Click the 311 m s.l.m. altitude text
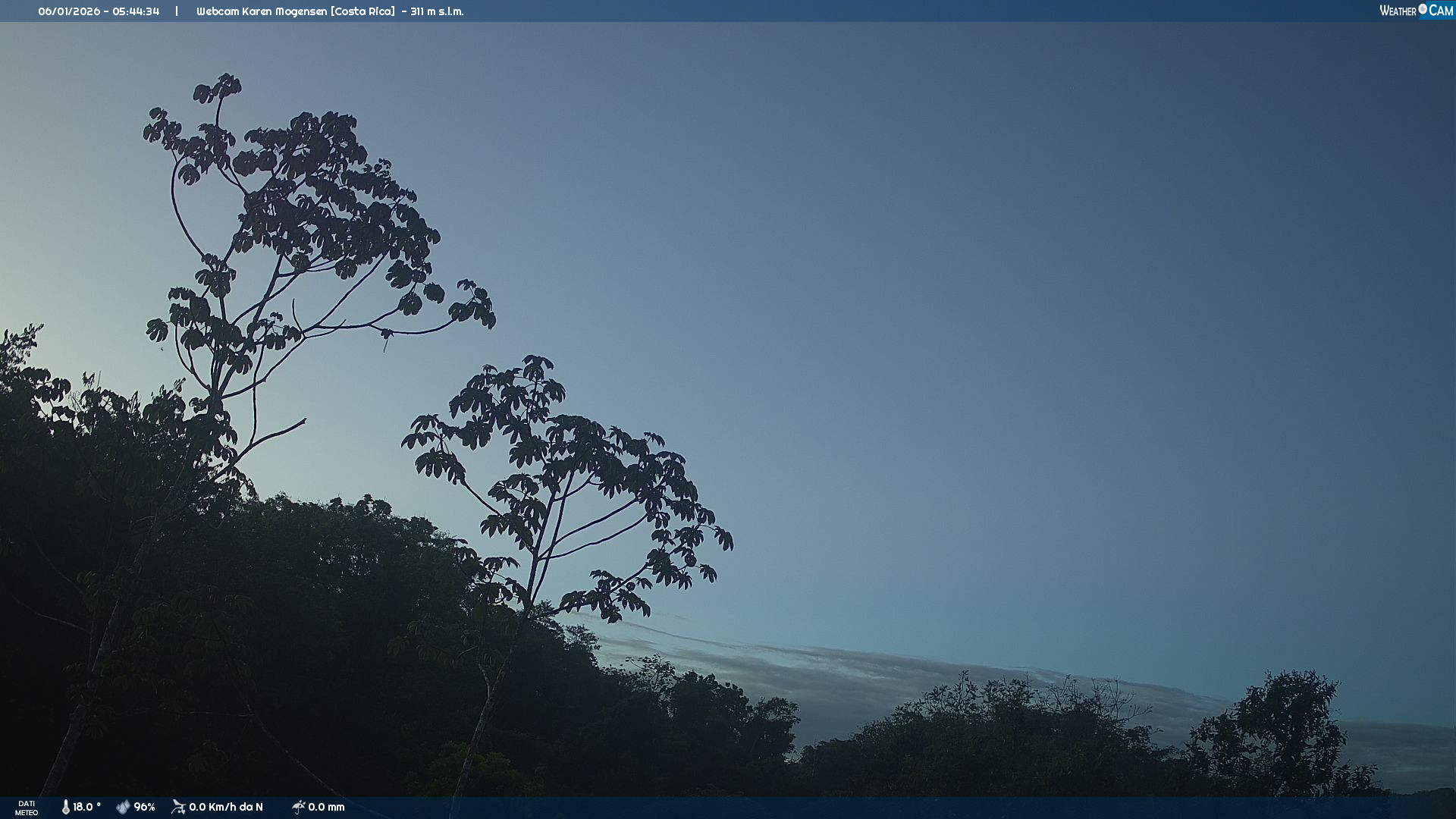Screen dimensions: 1456x819 pyautogui.click(x=437, y=11)
